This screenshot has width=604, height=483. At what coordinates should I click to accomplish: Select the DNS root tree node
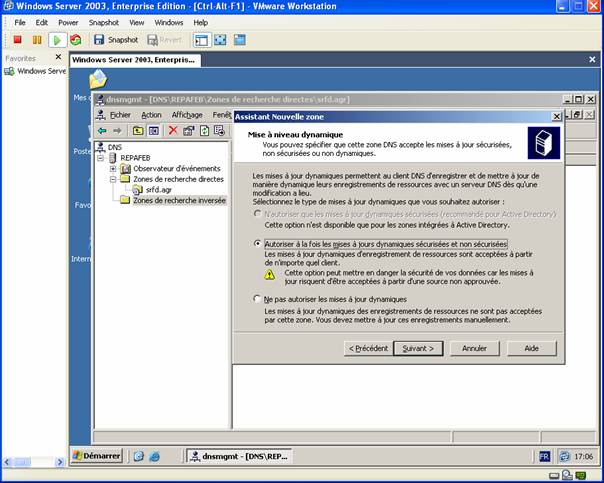(114, 147)
